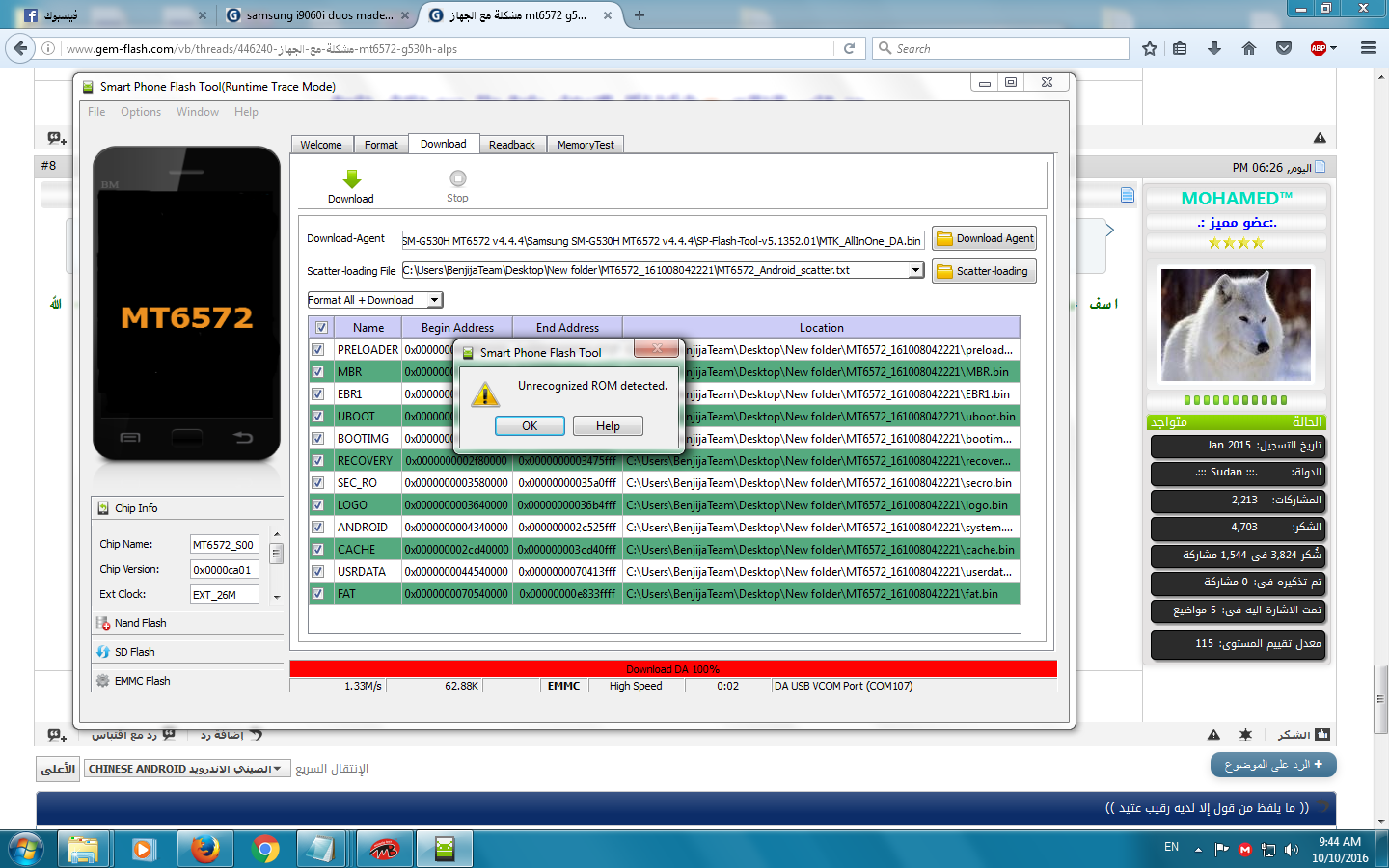Toggle the select-all checkbox in the table header
1389x868 pixels.
click(321, 327)
